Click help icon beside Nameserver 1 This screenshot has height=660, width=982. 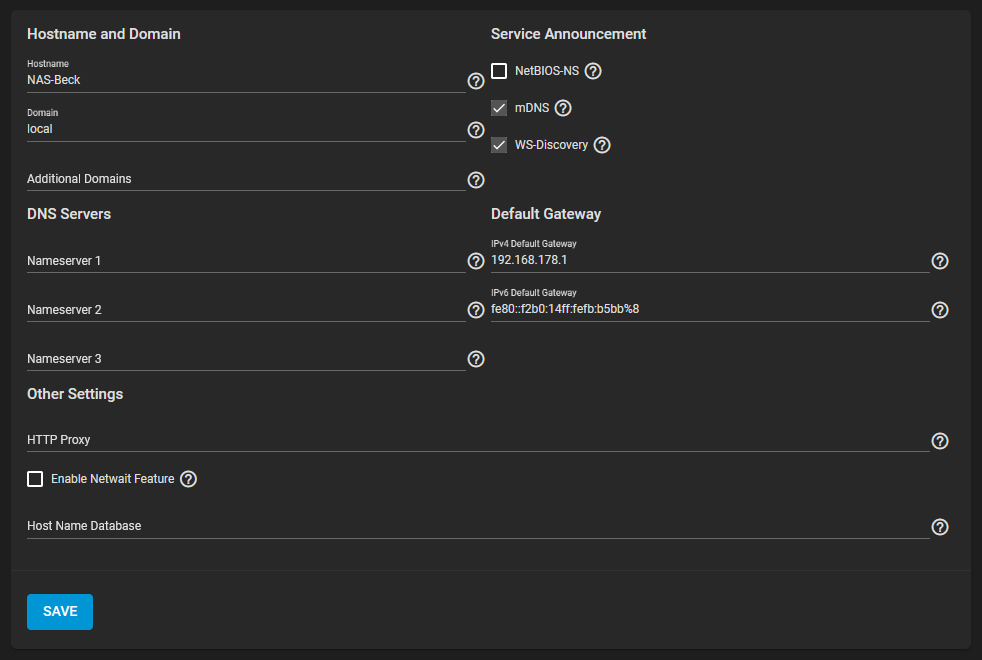(x=476, y=261)
